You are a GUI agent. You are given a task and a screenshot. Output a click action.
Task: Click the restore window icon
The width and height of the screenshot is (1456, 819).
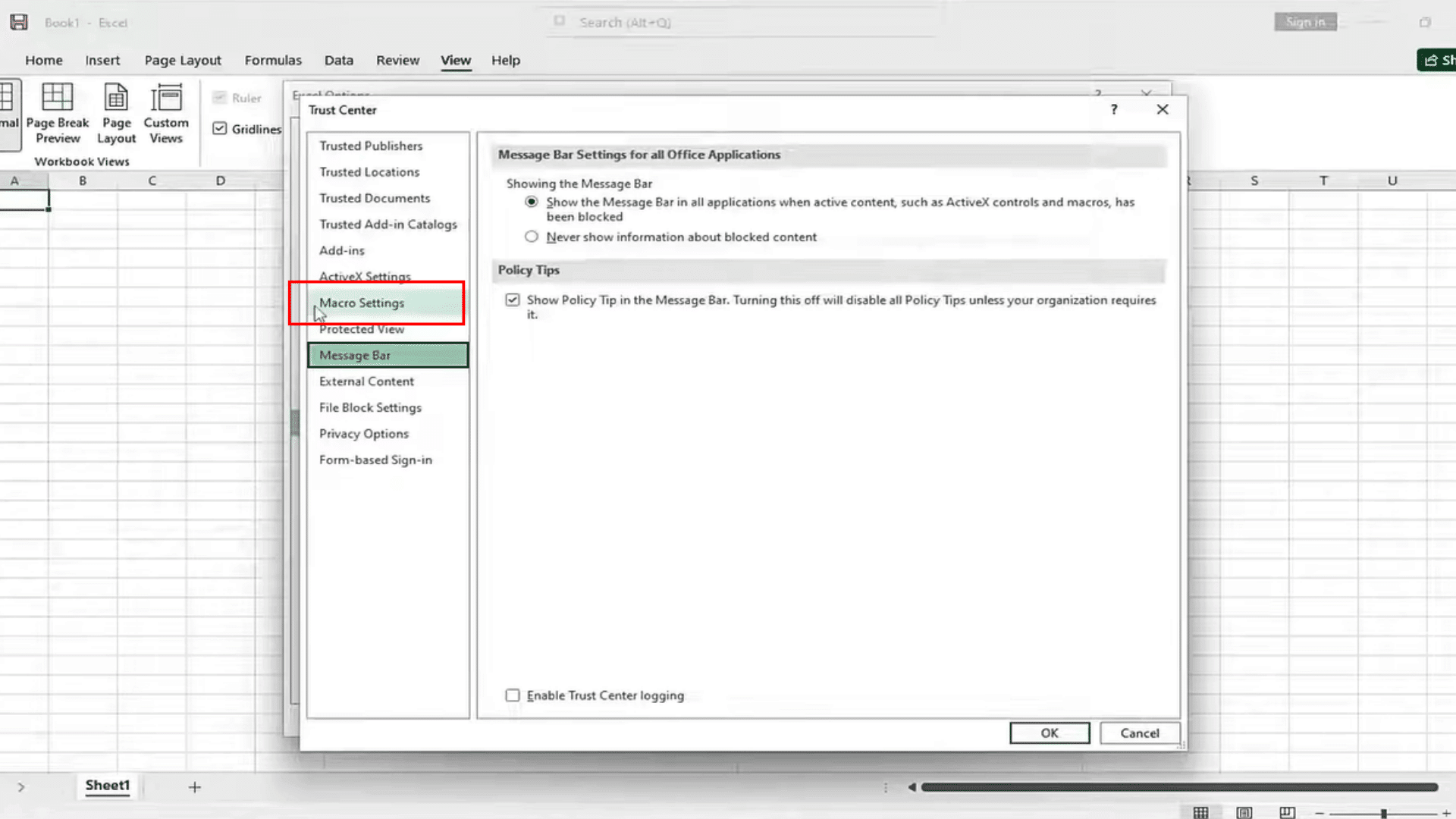1425,22
